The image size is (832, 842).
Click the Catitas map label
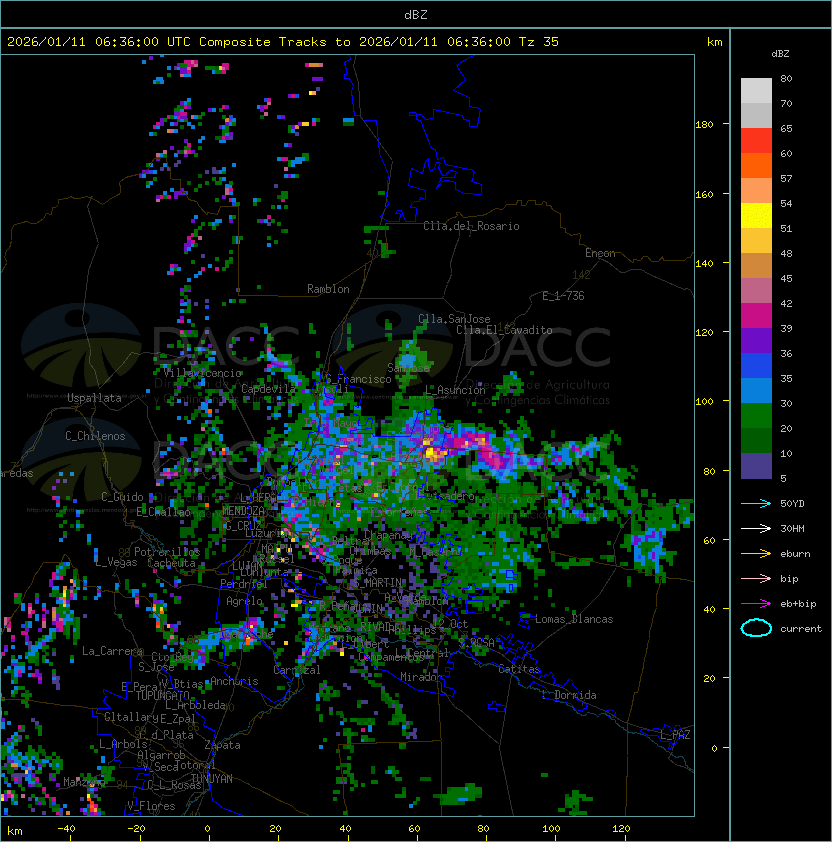pyautogui.click(x=519, y=669)
